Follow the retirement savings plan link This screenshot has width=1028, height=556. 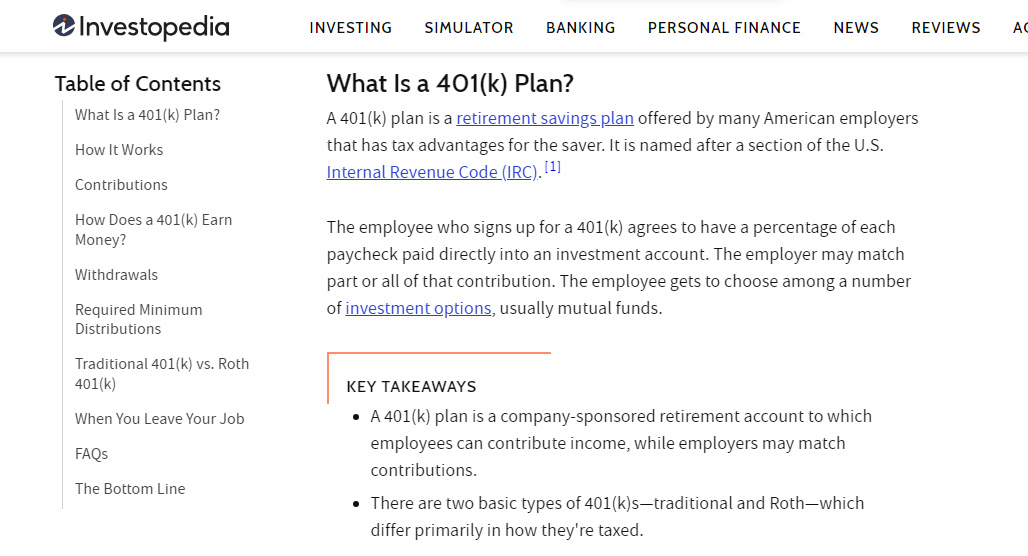coord(545,118)
